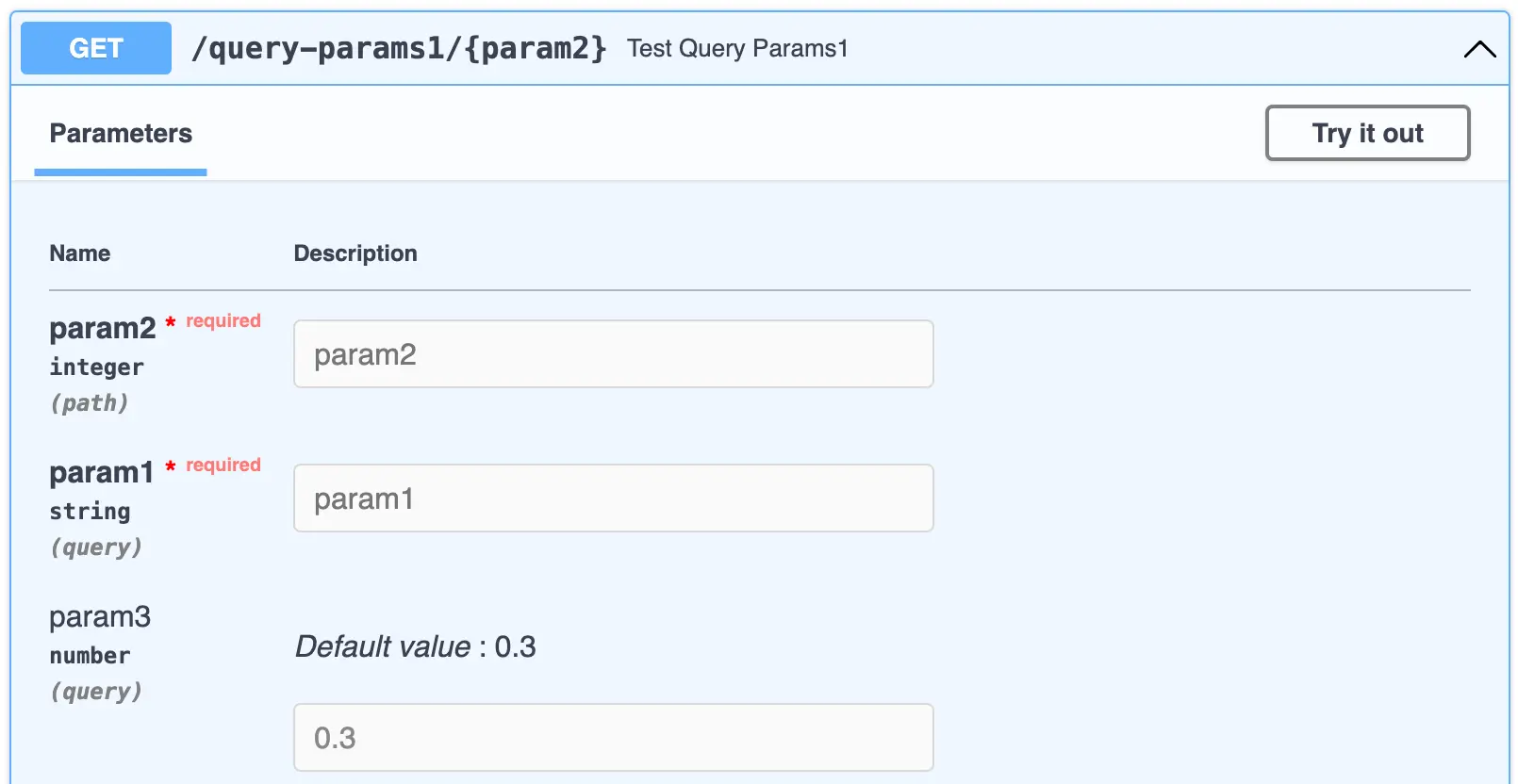Click the required label next to param1
1518x784 pixels.
223,465
